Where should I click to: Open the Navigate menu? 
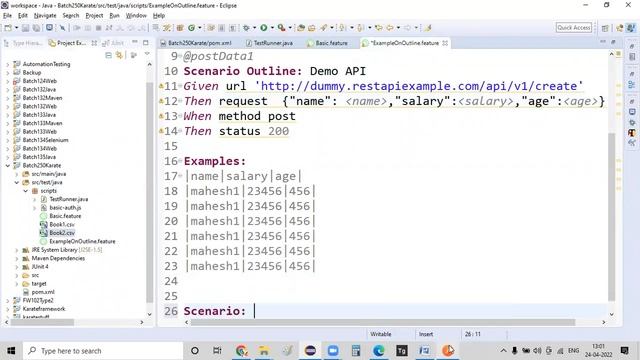coord(45,16)
